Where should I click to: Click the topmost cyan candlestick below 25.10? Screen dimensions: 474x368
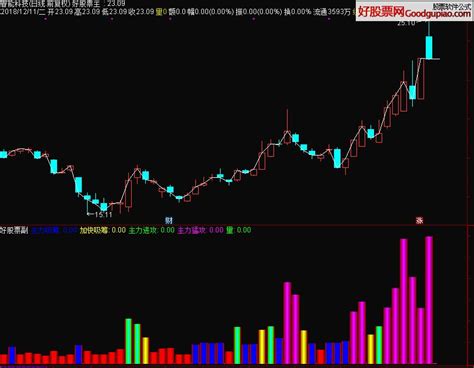pyautogui.click(x=429, y=48)
